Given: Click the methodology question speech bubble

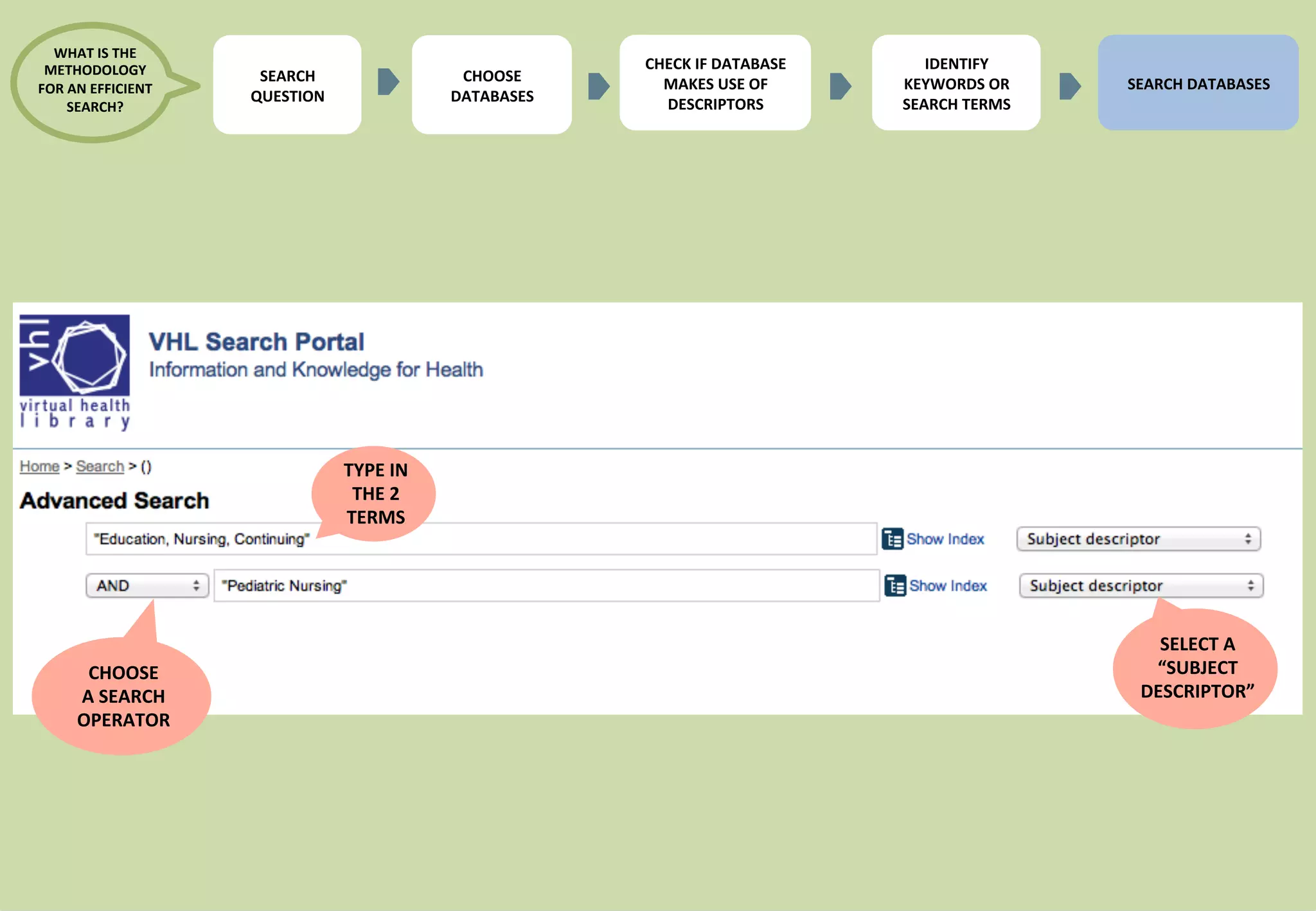Looking at the screenshot, I should tap(96, 82).
